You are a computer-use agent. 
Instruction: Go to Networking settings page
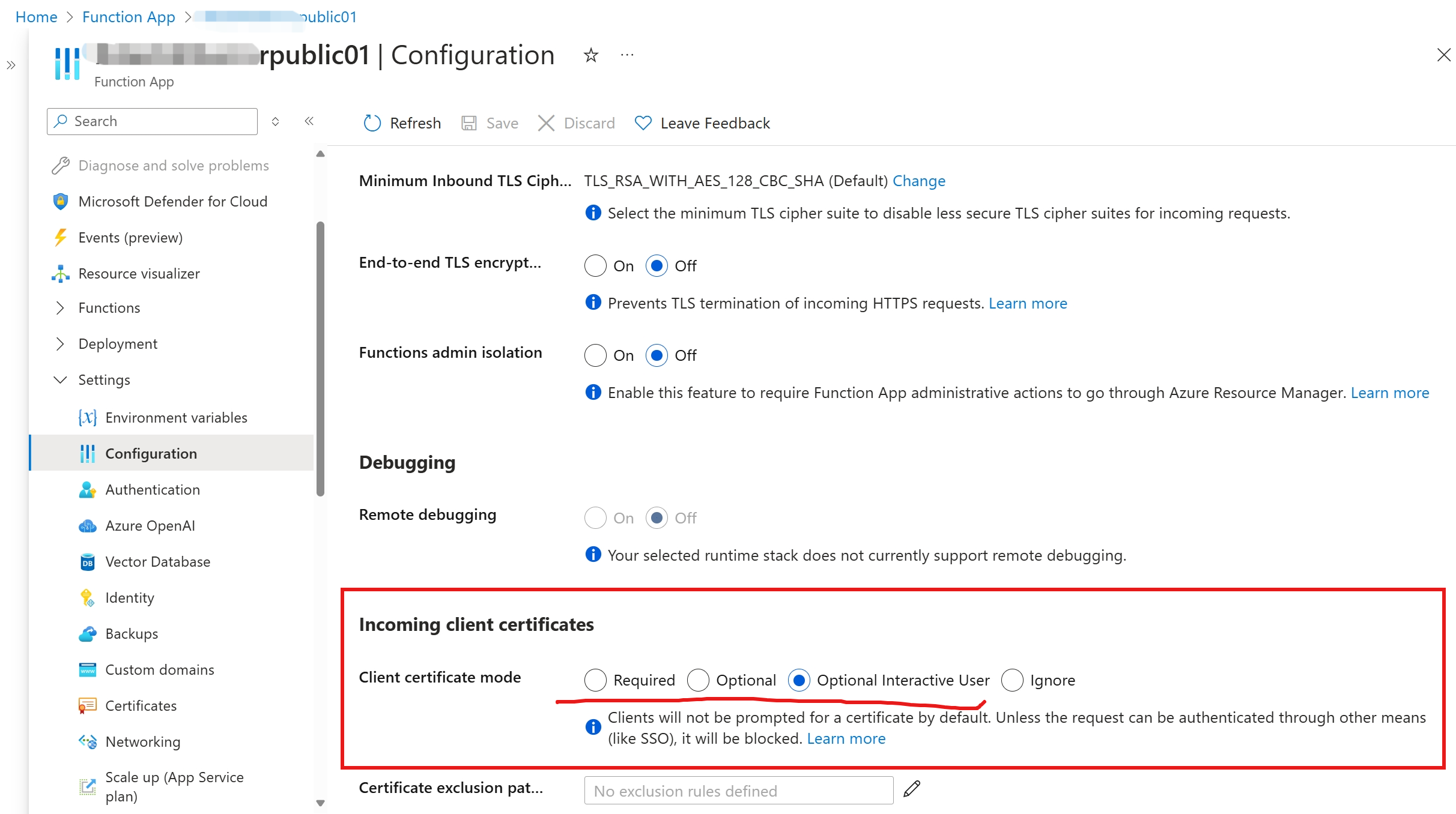tap(142, 742)
